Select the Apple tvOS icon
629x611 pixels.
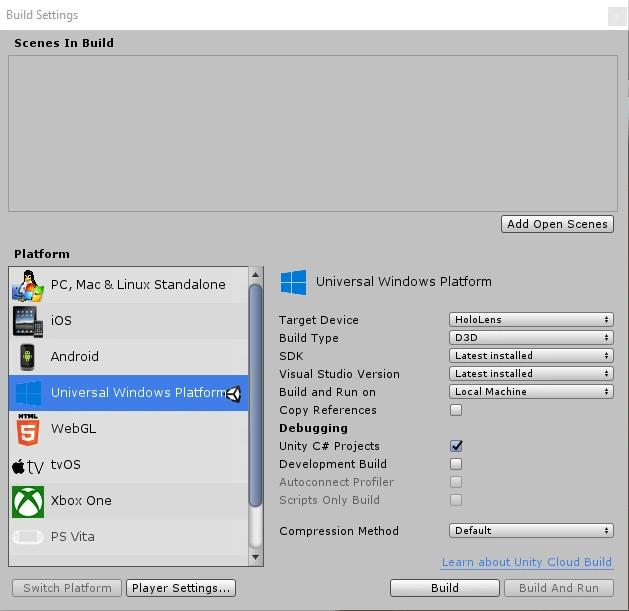point(28,466)
